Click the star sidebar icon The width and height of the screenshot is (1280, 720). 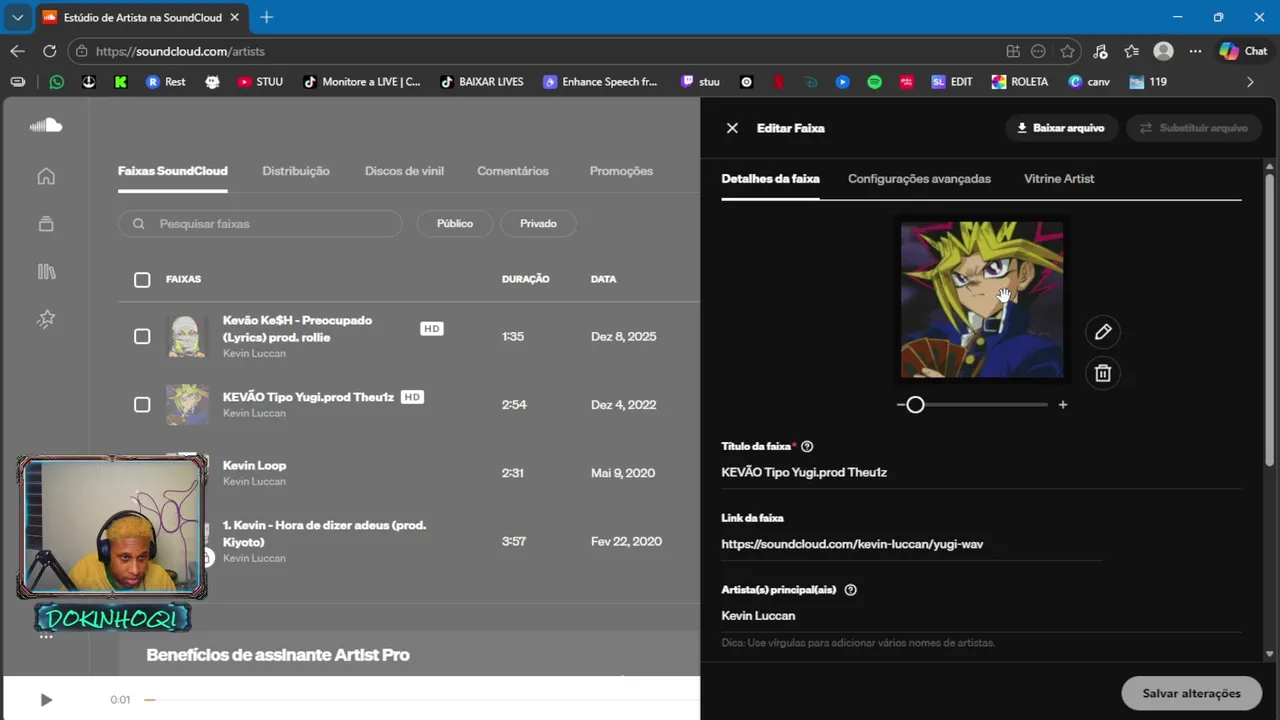coord(46,319)
